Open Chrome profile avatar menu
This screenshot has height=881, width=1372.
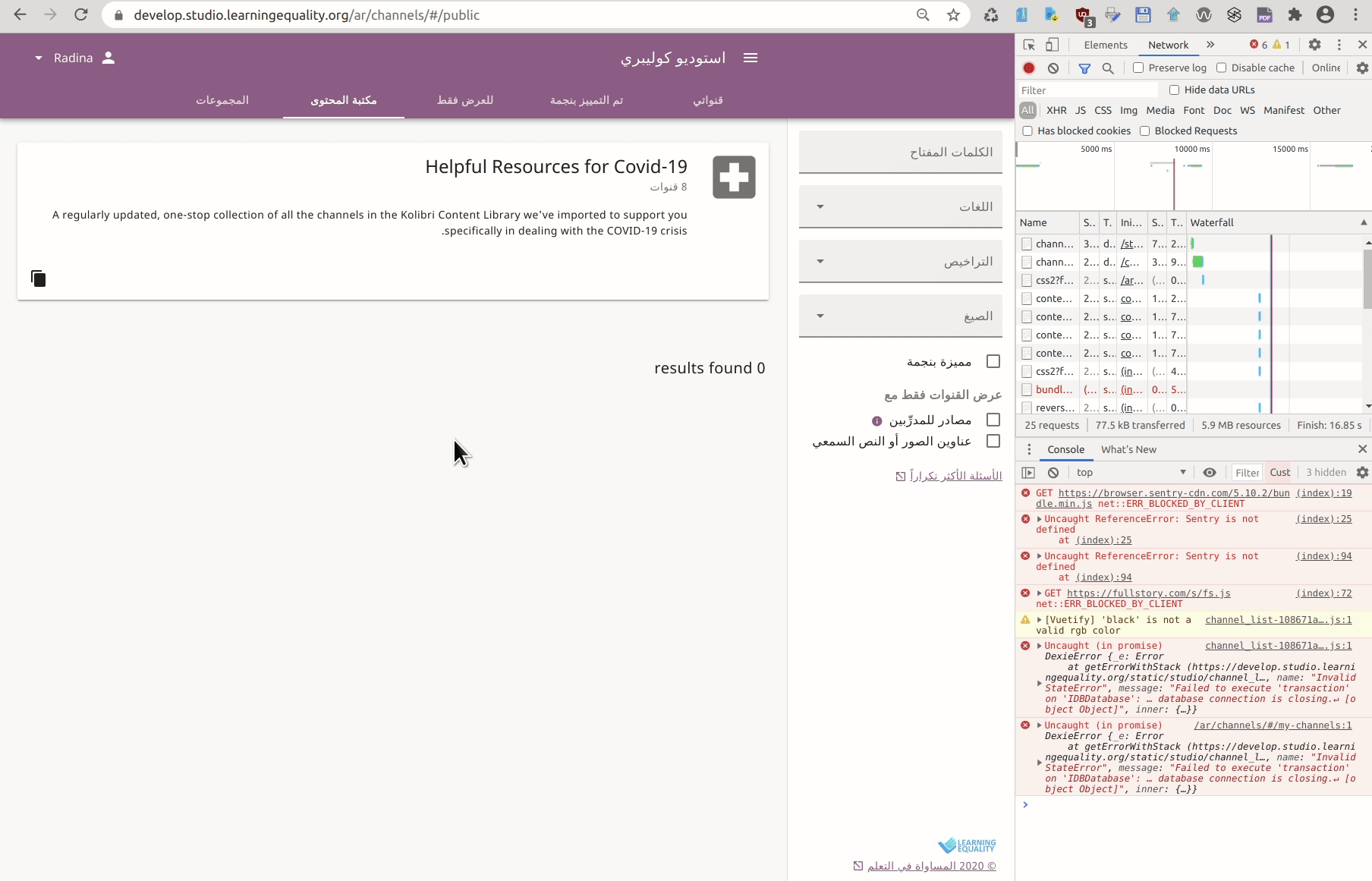[1325, 14]
